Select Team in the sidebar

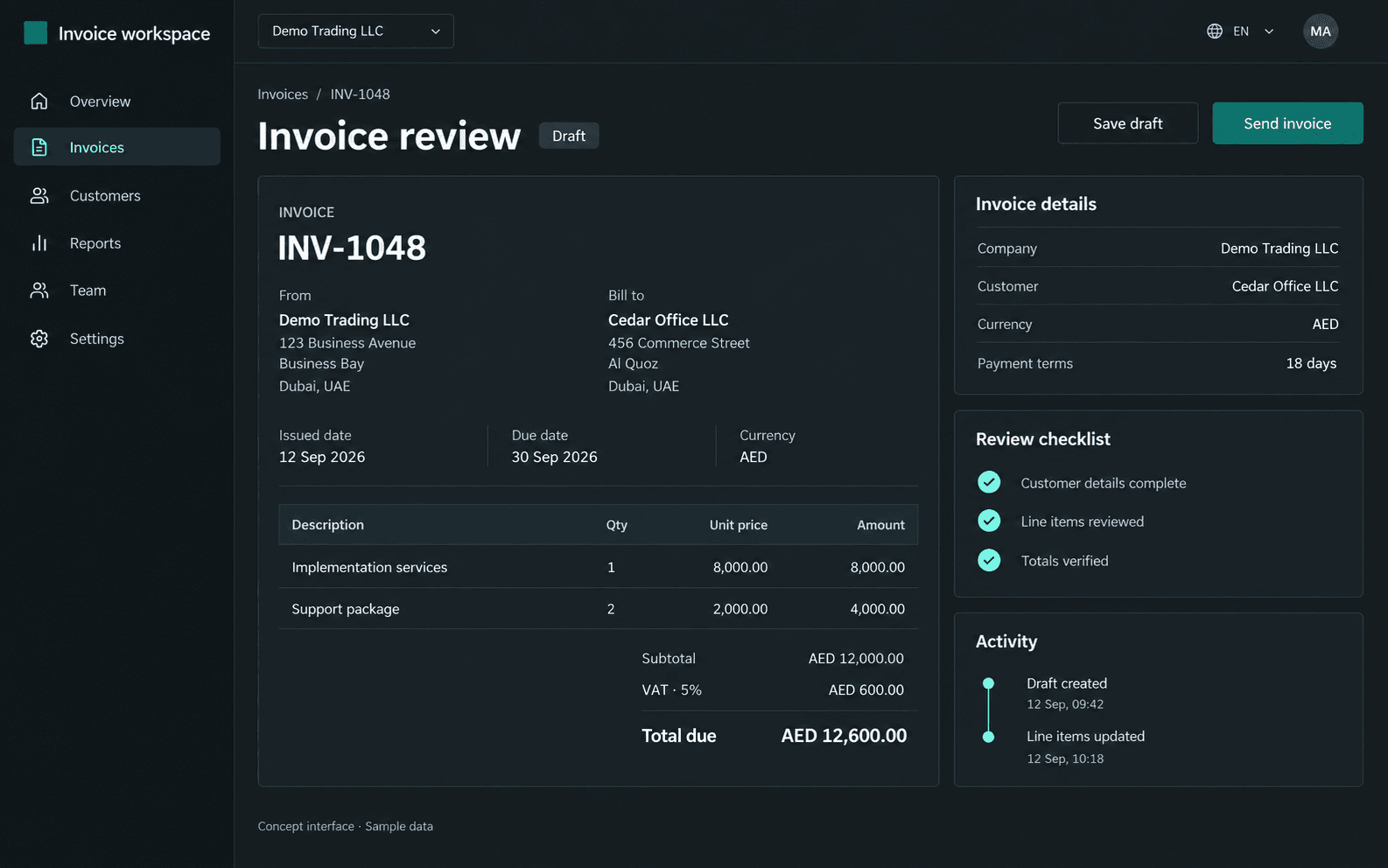[117, 290]
